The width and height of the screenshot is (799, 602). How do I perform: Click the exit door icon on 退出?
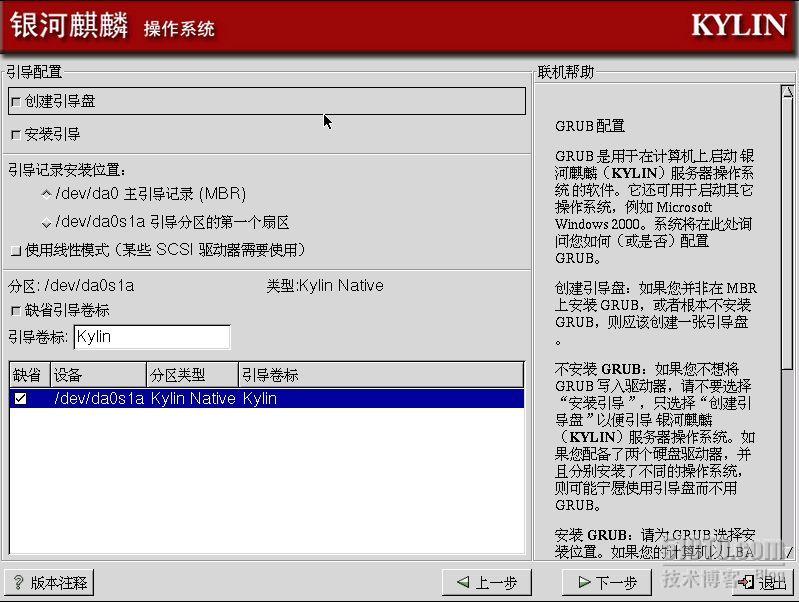tap(747, 582)
